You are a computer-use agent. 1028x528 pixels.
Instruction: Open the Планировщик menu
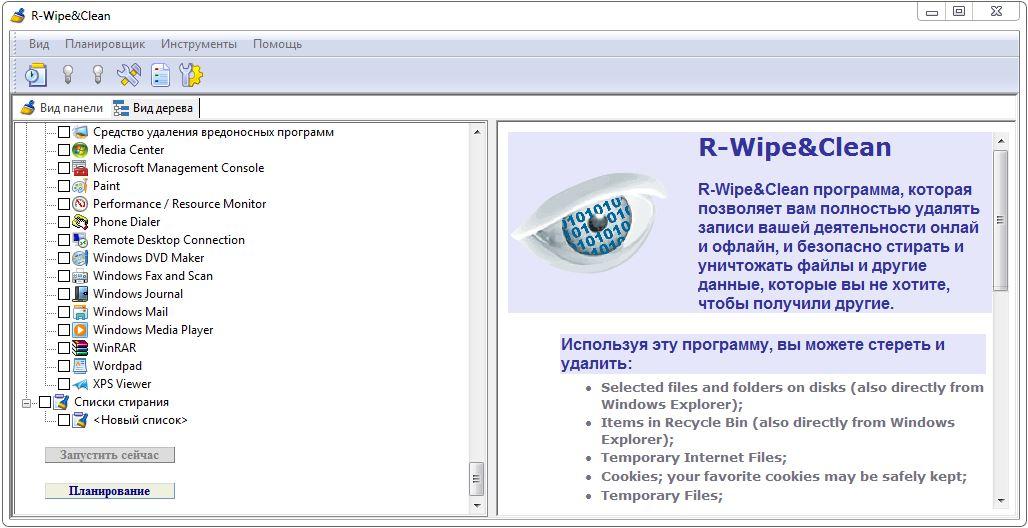[x=105, y=44]
